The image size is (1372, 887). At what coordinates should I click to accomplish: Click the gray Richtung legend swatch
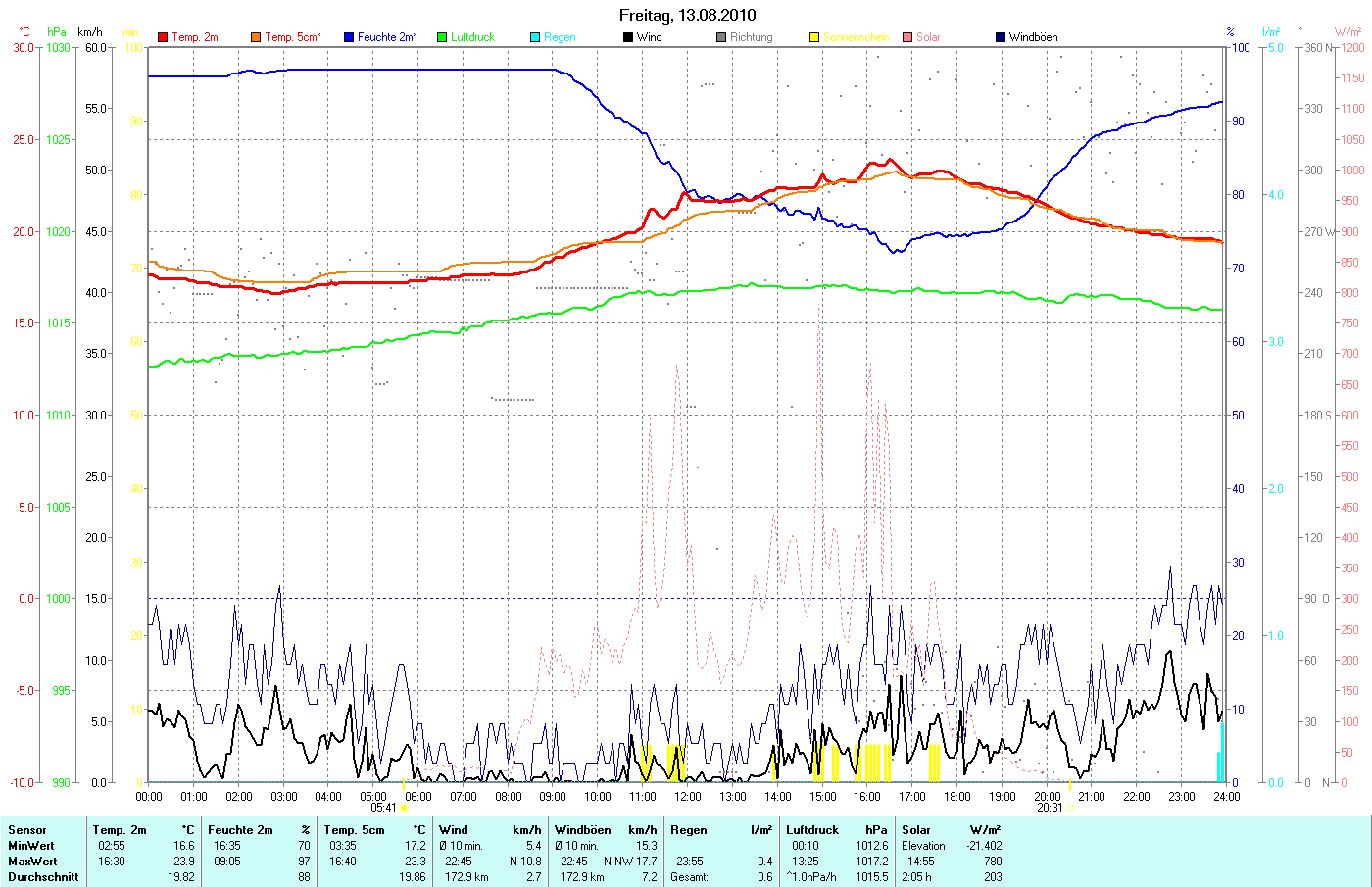tap(721, 37)
